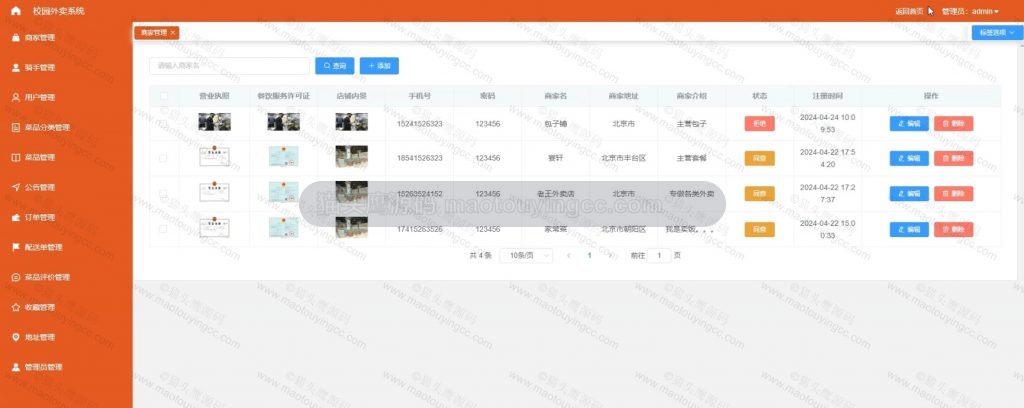
Task: Toggle the select-all header checkbox
Action: (163, 97)
